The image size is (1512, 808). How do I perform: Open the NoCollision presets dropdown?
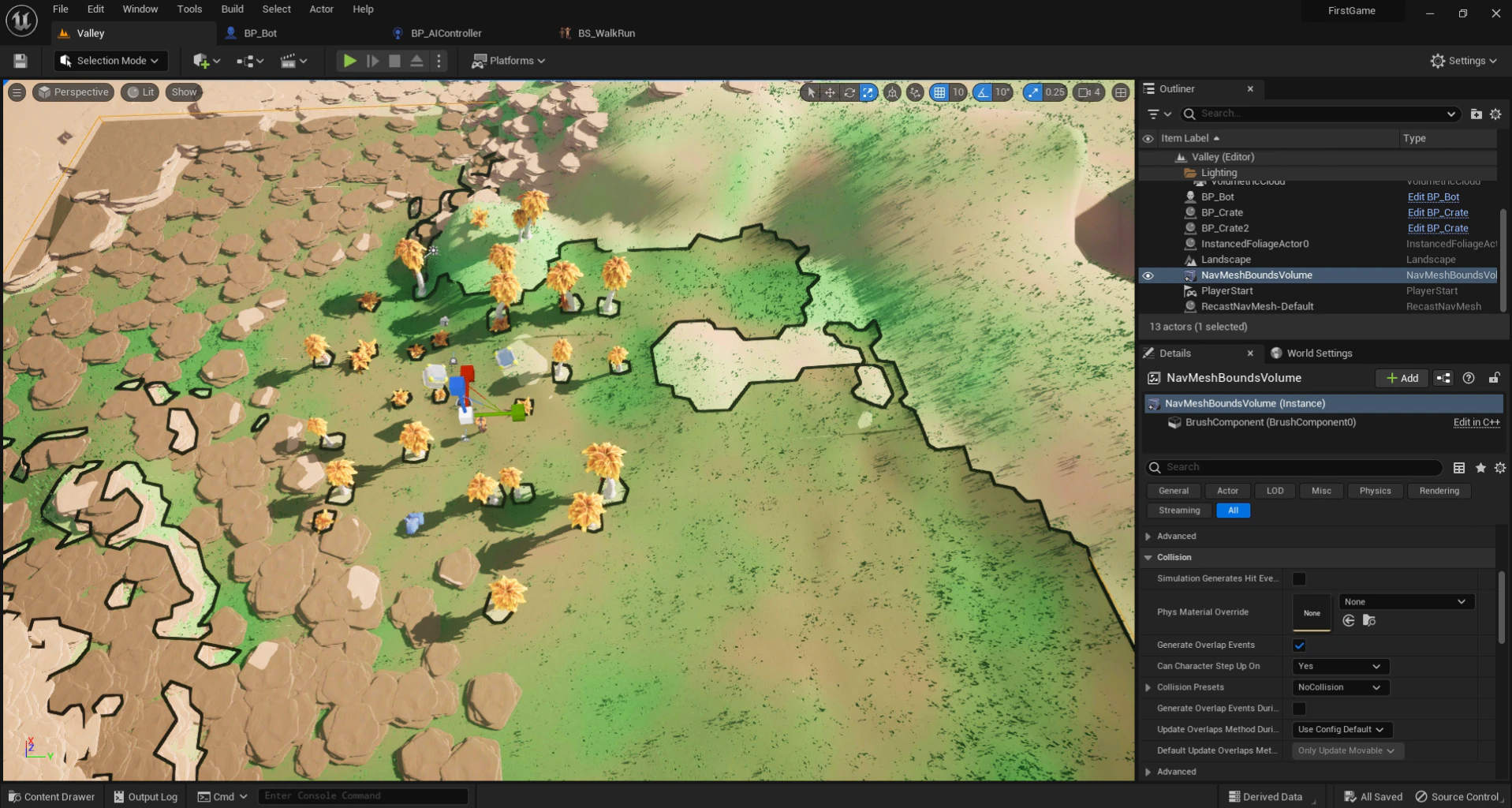coord(1340,688)
